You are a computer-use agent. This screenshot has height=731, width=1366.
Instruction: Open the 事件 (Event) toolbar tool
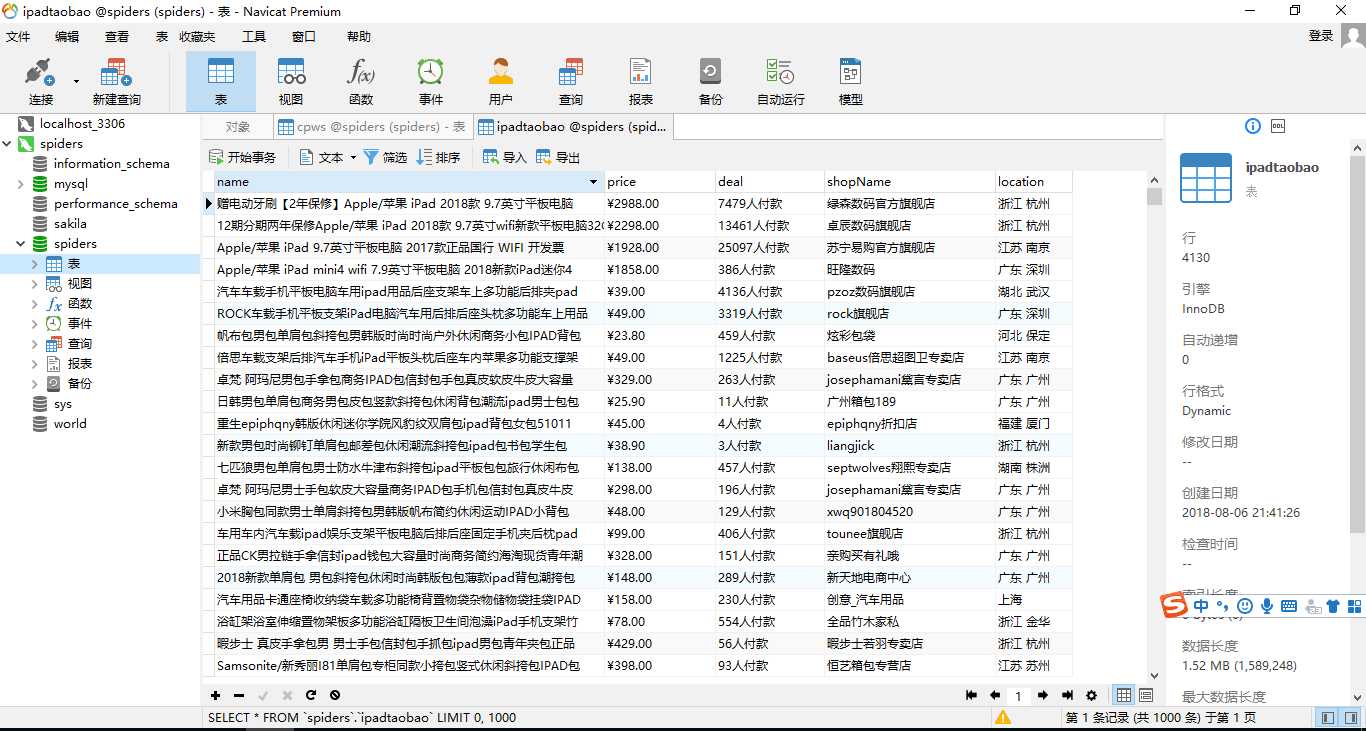tap(431, 82)
